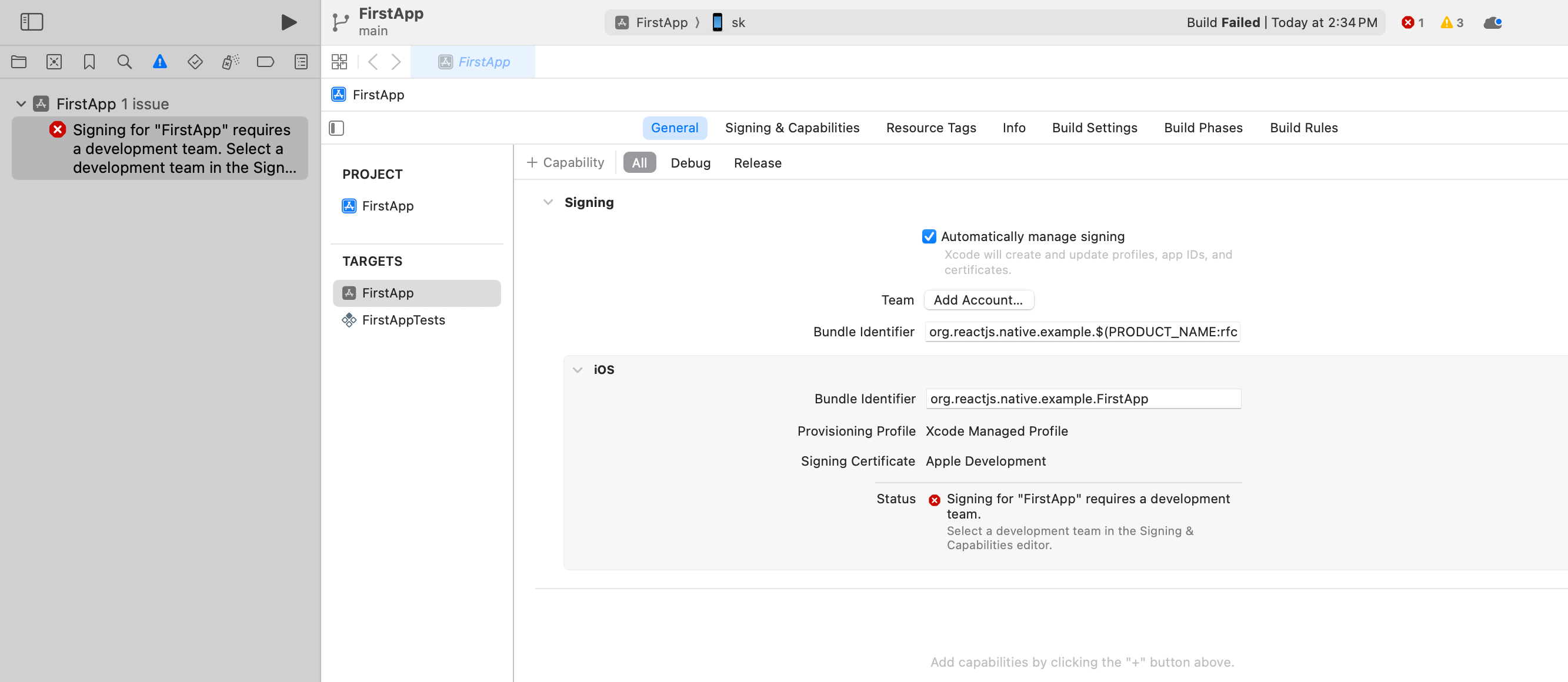Uncheck Automatically manage signing

[929, 236]
